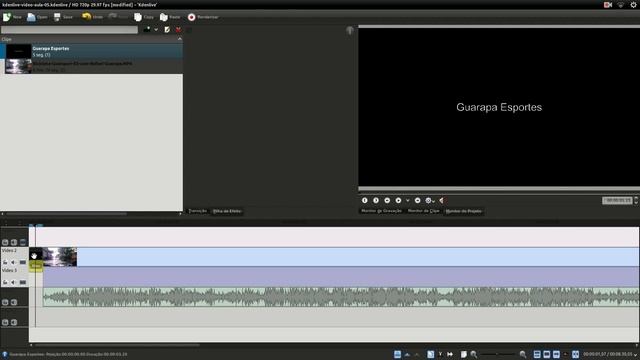
Task: Step the monitor timecode spinner arrows
Action: coord(636,200)
